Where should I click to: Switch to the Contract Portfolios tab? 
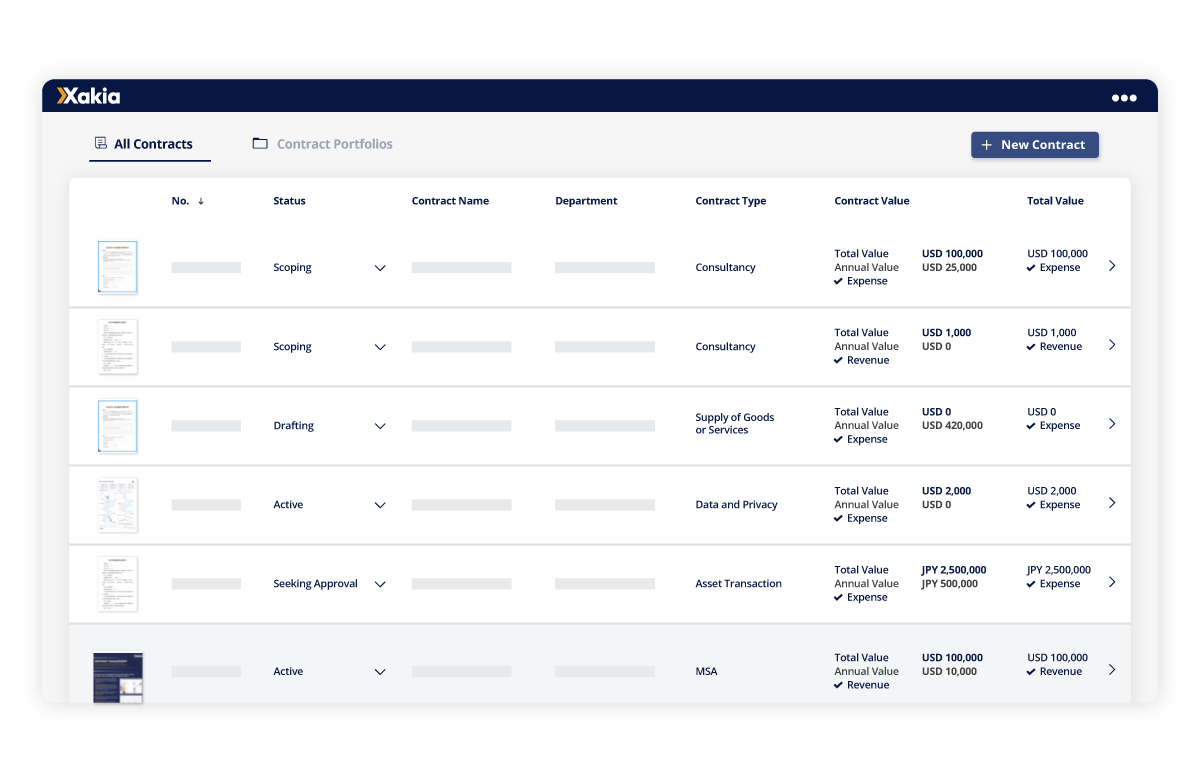tap(334, 143)
